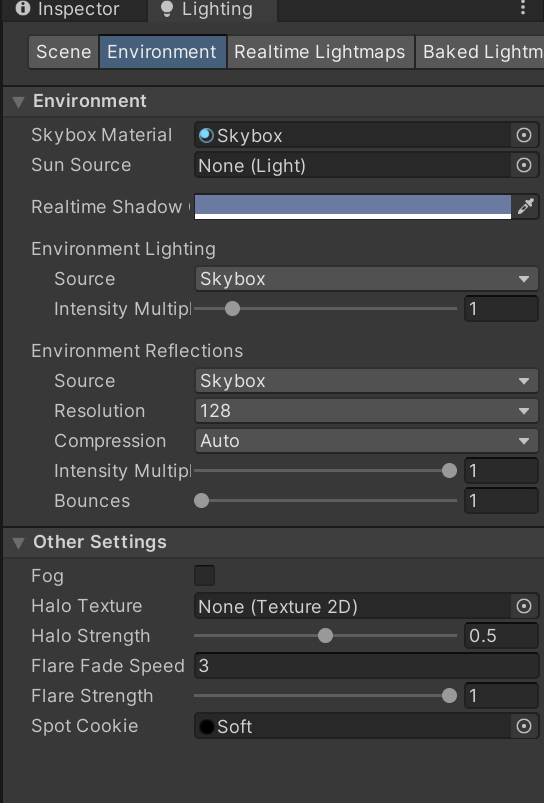544x803 pixels.
Task: Open the Realtime Shadow Color swatch
Action: [353, 207]
